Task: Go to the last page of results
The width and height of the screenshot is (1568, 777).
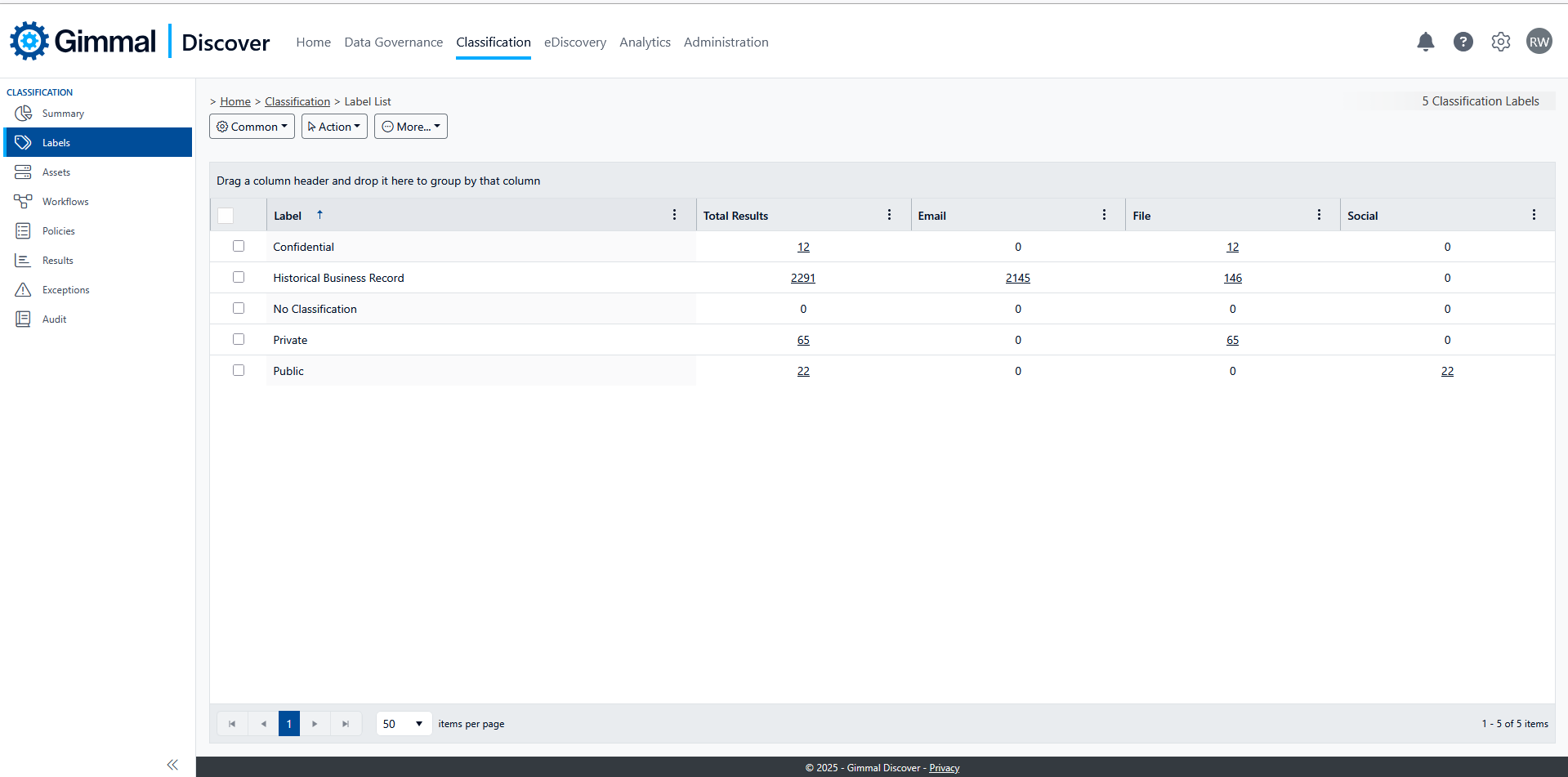Action: [346, 724]
